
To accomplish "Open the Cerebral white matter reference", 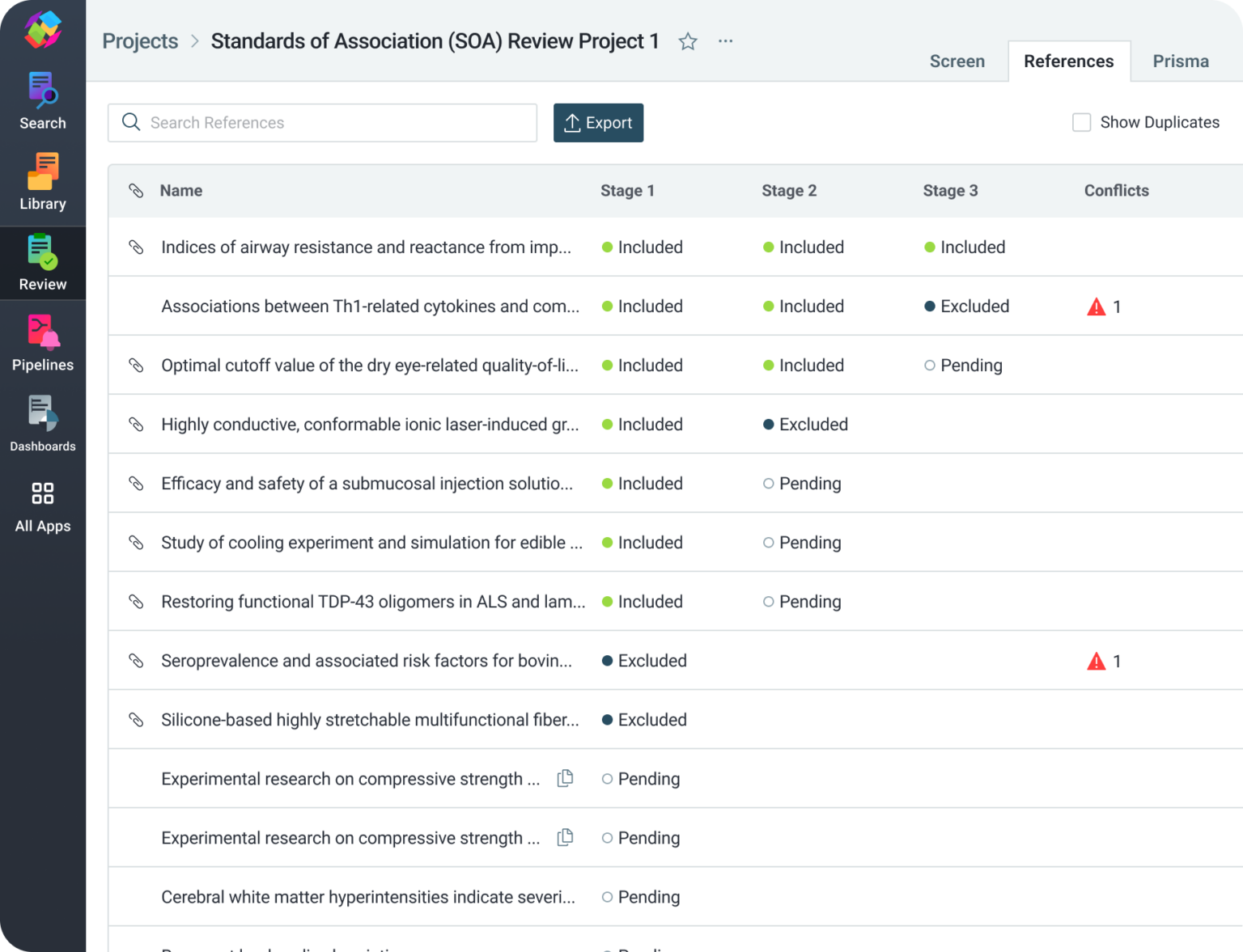I will 367,897.
